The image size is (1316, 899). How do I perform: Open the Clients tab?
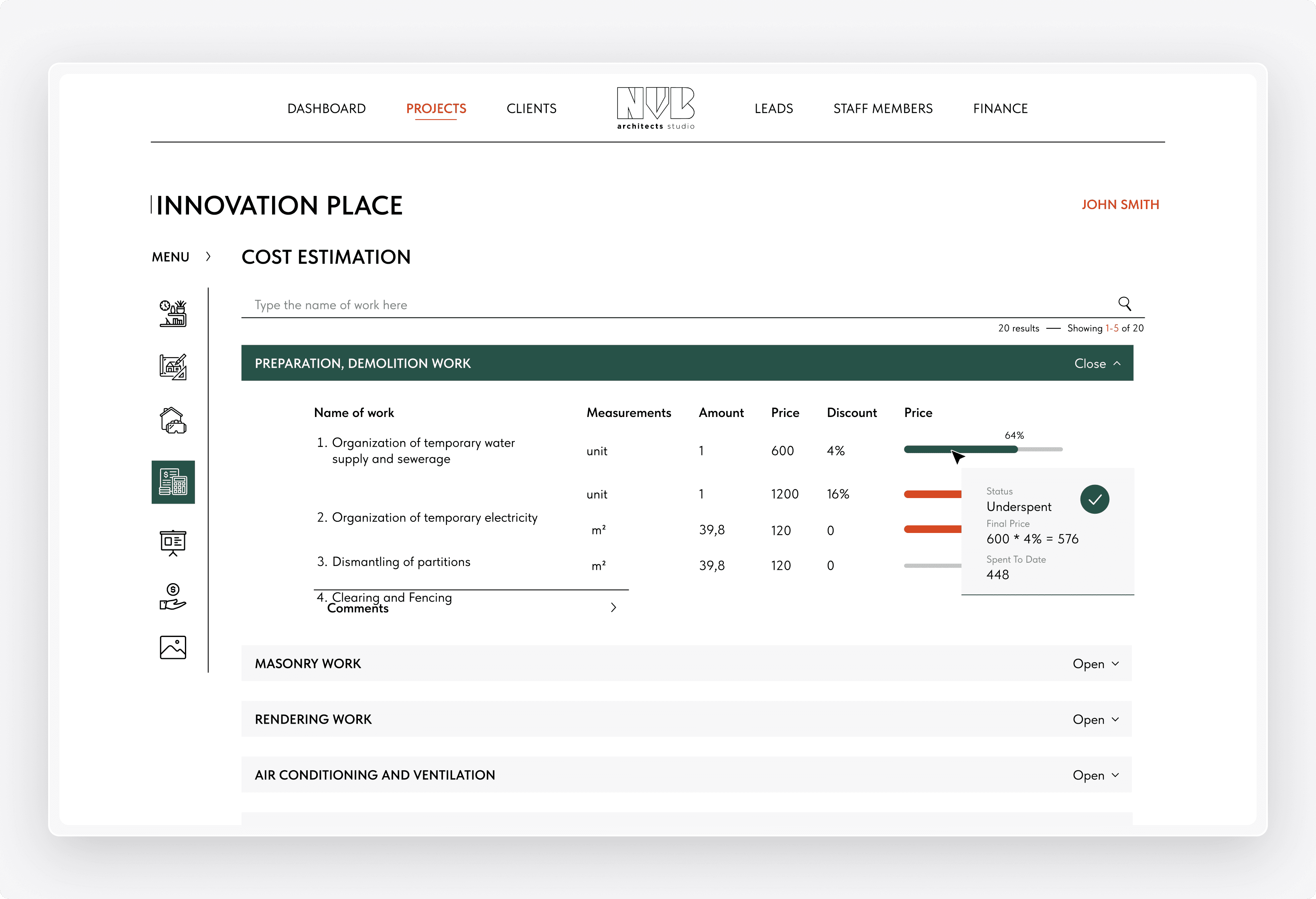coord(531,108)
